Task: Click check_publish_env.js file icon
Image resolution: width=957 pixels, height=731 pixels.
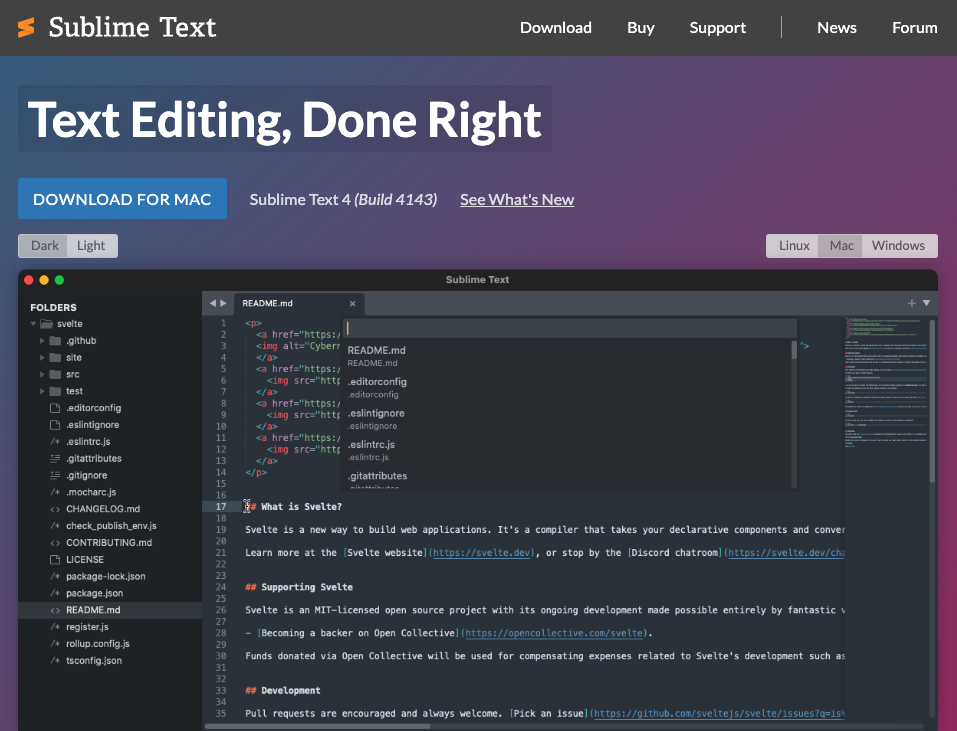Action: point(55,526)
